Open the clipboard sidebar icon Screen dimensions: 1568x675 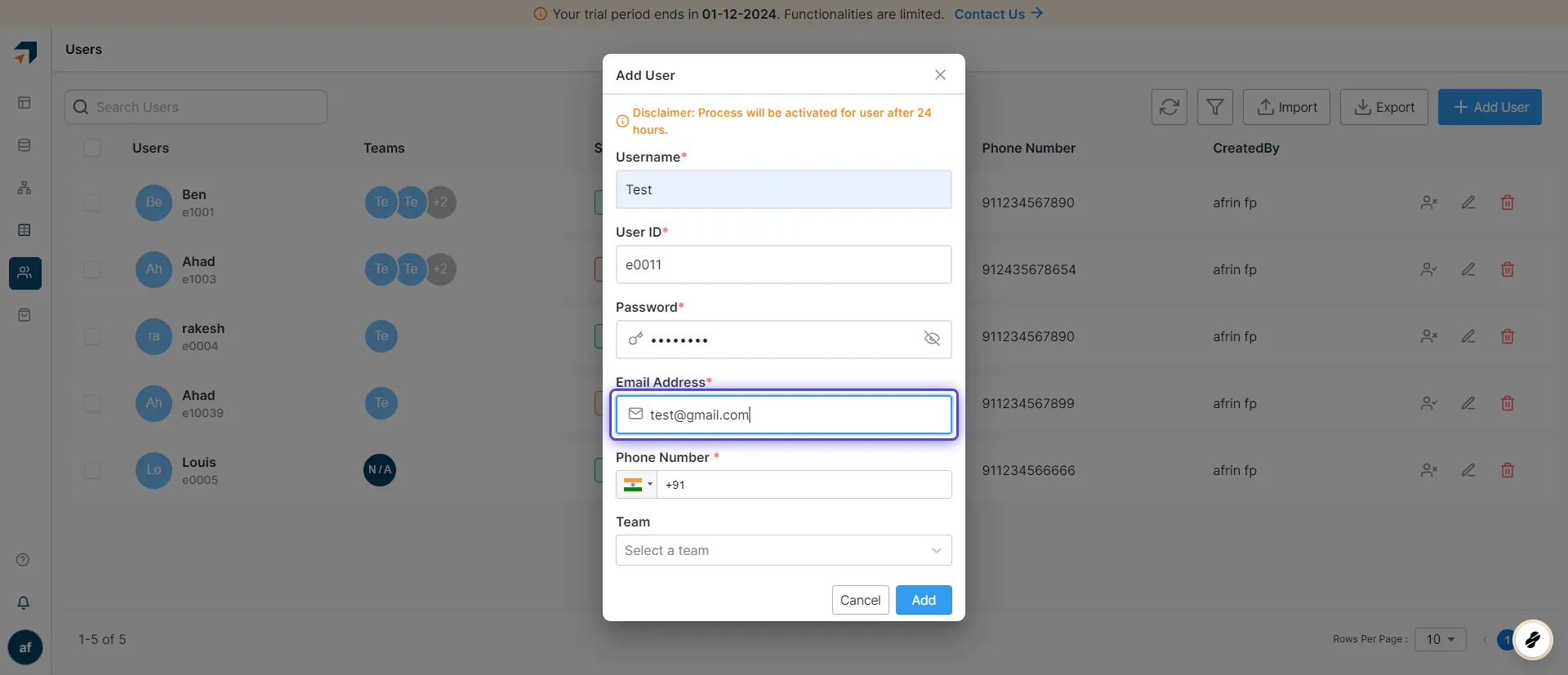pos(24,315)
